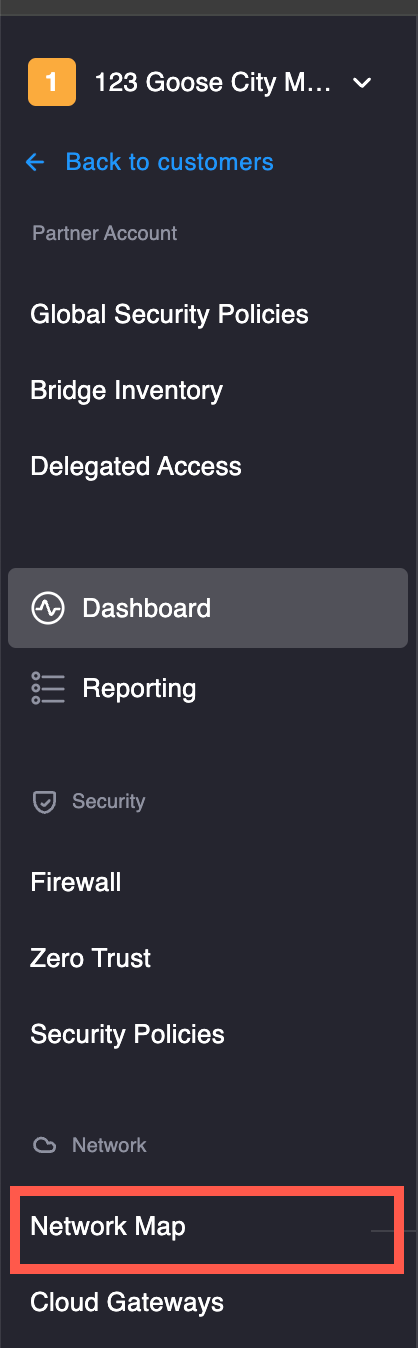Click the back arrow icon

tap(35, 162)
